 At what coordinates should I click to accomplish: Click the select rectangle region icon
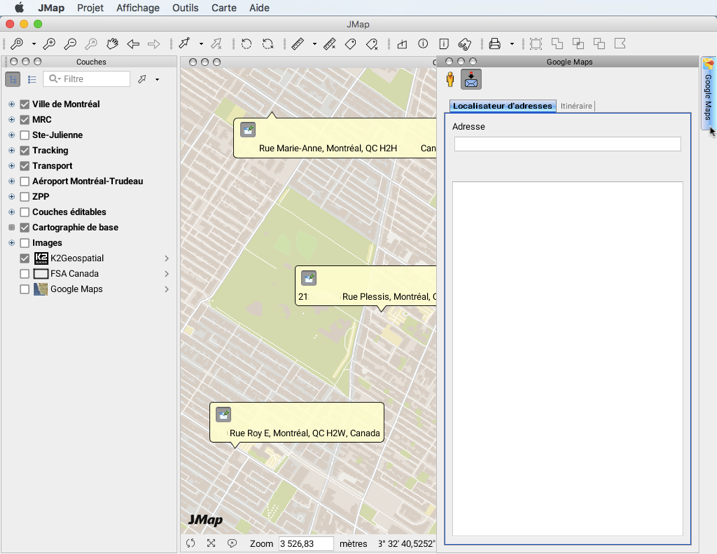[536, 44]
